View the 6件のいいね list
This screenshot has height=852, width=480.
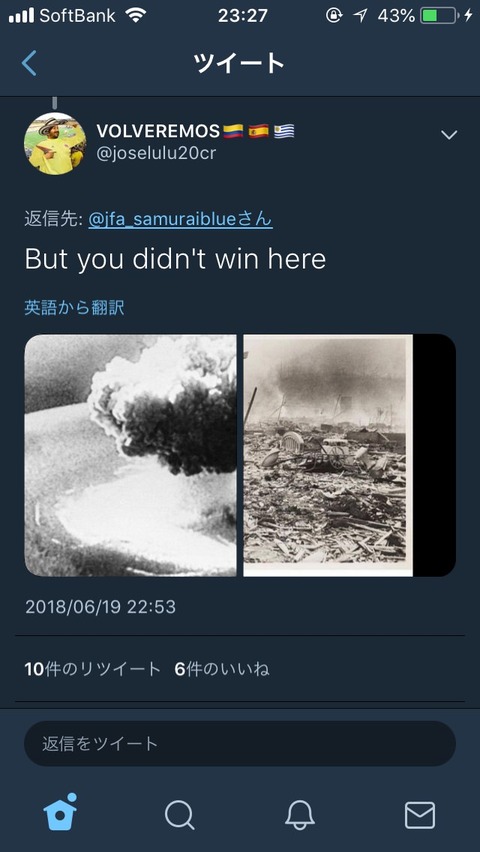[x=222, y=669]
